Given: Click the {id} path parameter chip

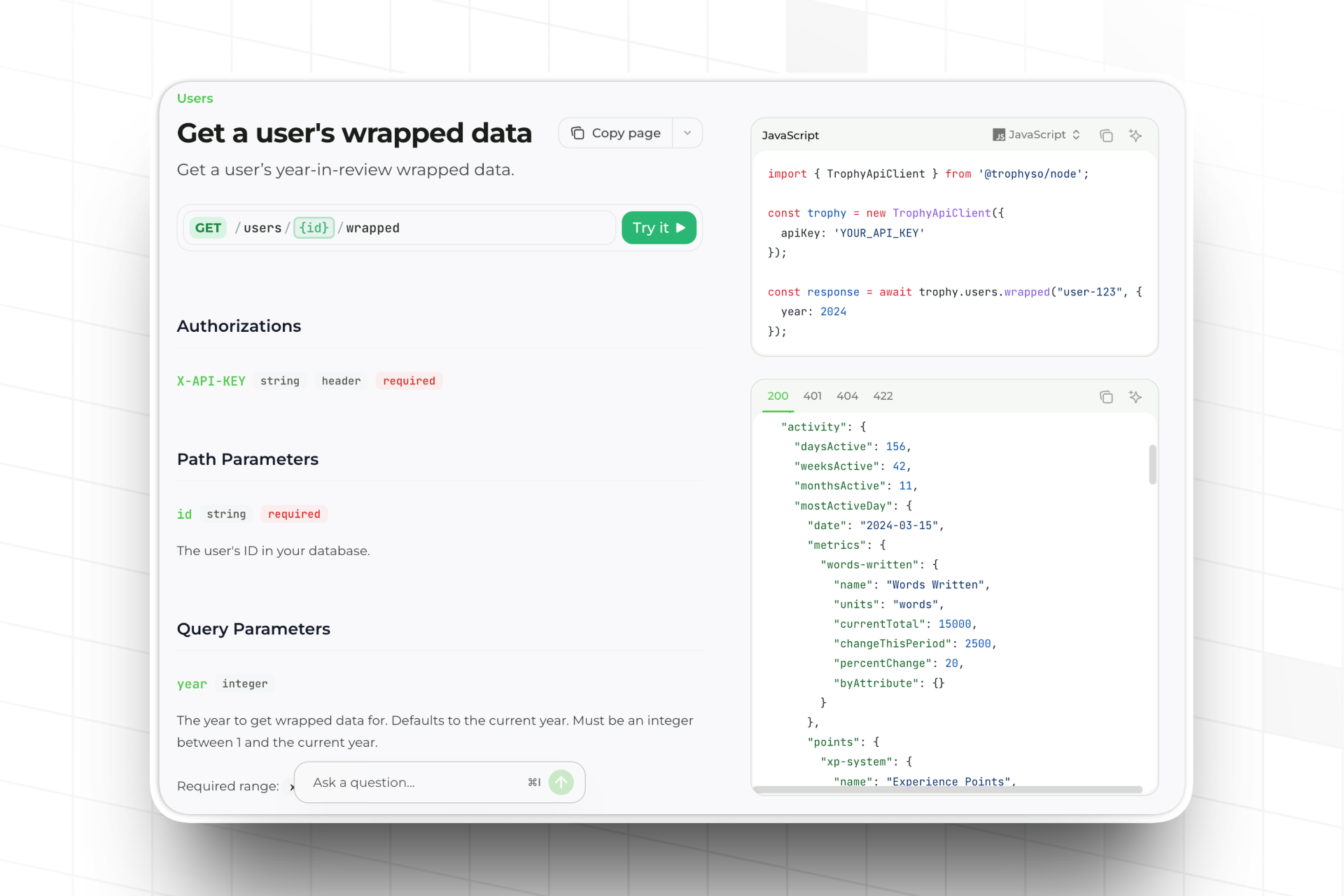Looking at the screenshot, I should pyautogui.click(x=314, y=227).
